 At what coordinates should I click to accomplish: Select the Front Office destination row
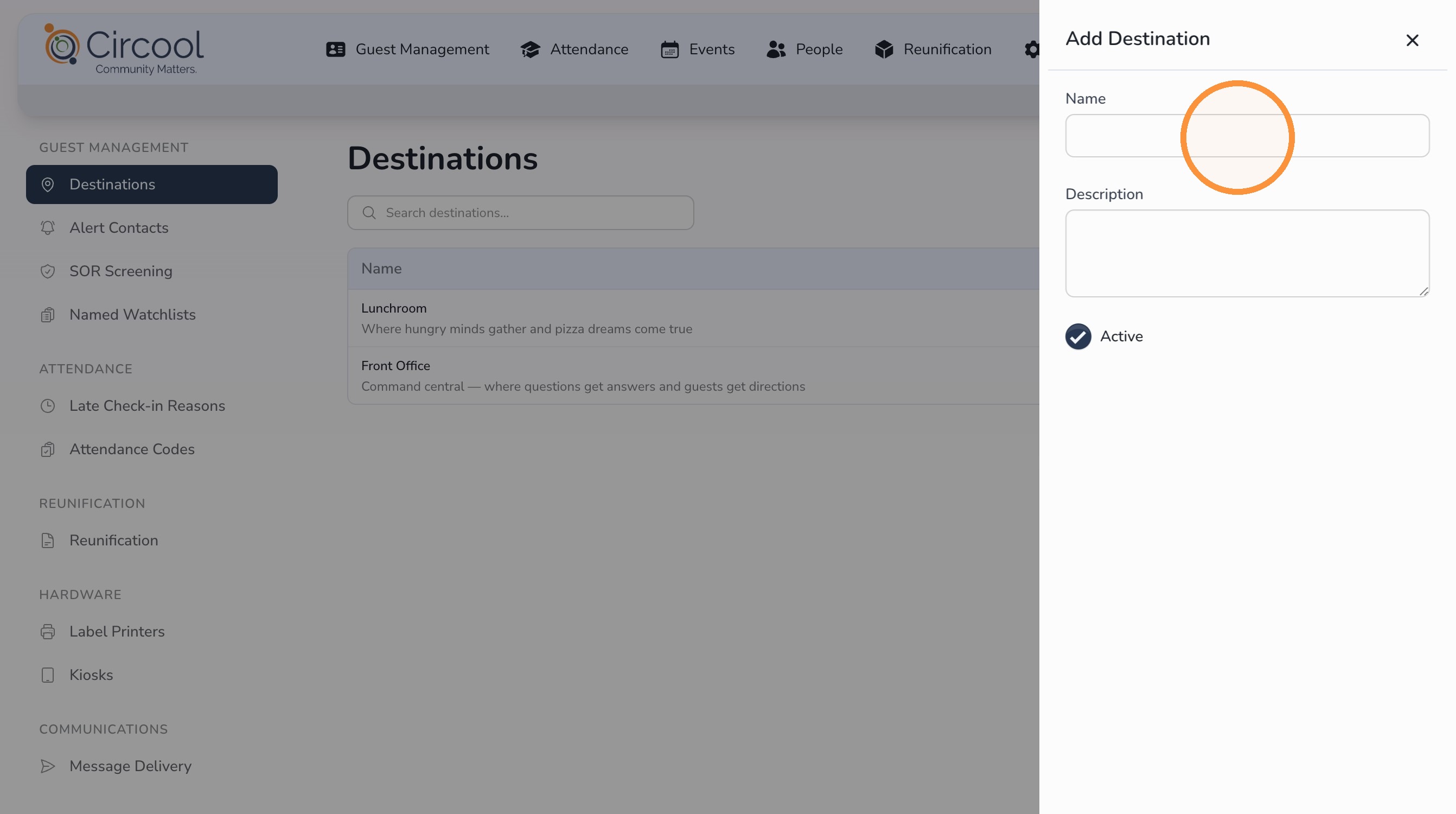[x=693, y=376]
